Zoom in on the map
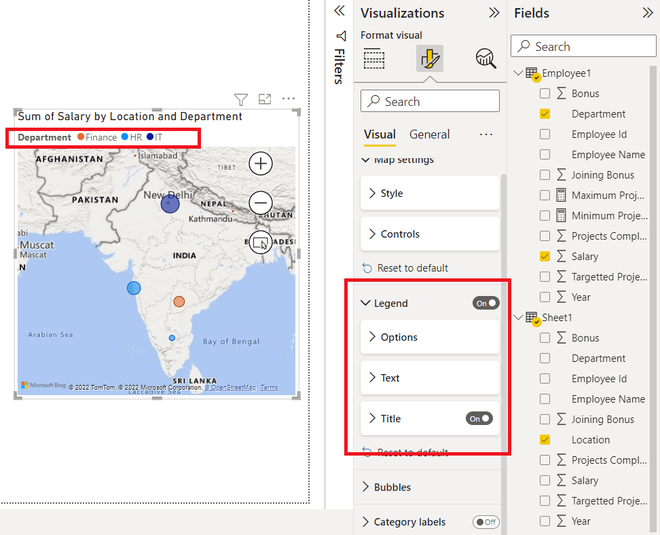 coord(261,163)
